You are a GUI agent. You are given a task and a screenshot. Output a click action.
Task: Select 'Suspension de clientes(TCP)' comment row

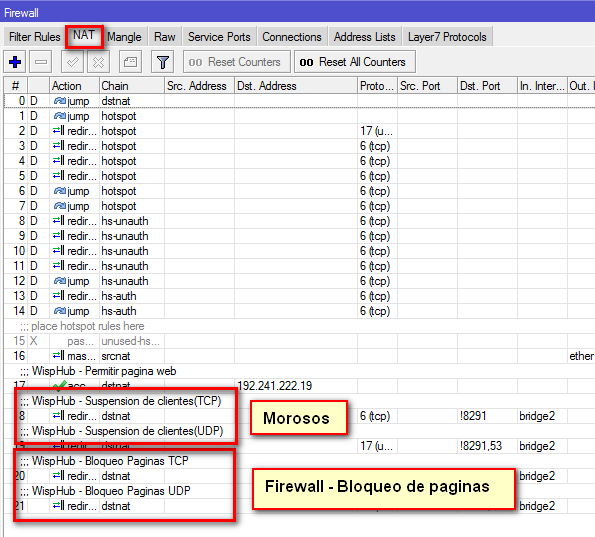[121, 401]
